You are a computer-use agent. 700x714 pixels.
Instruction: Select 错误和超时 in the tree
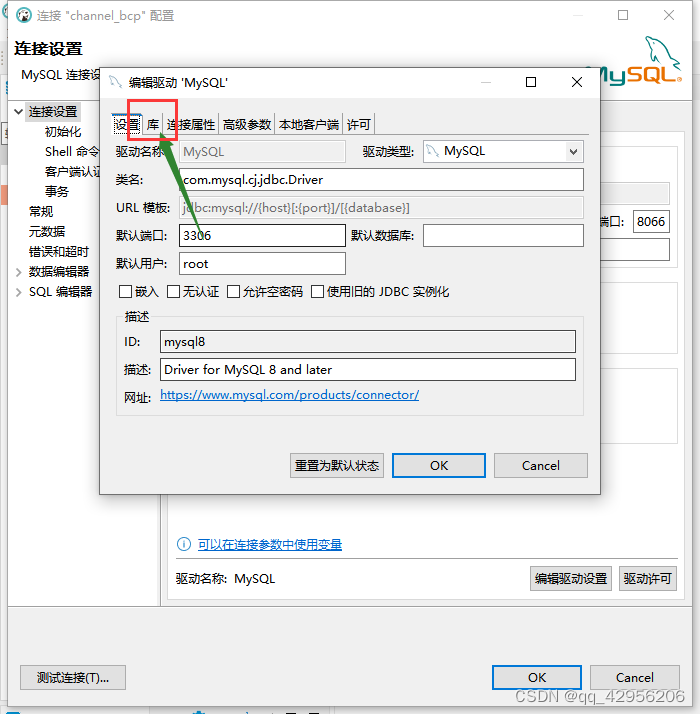click(x=59, y=251)
